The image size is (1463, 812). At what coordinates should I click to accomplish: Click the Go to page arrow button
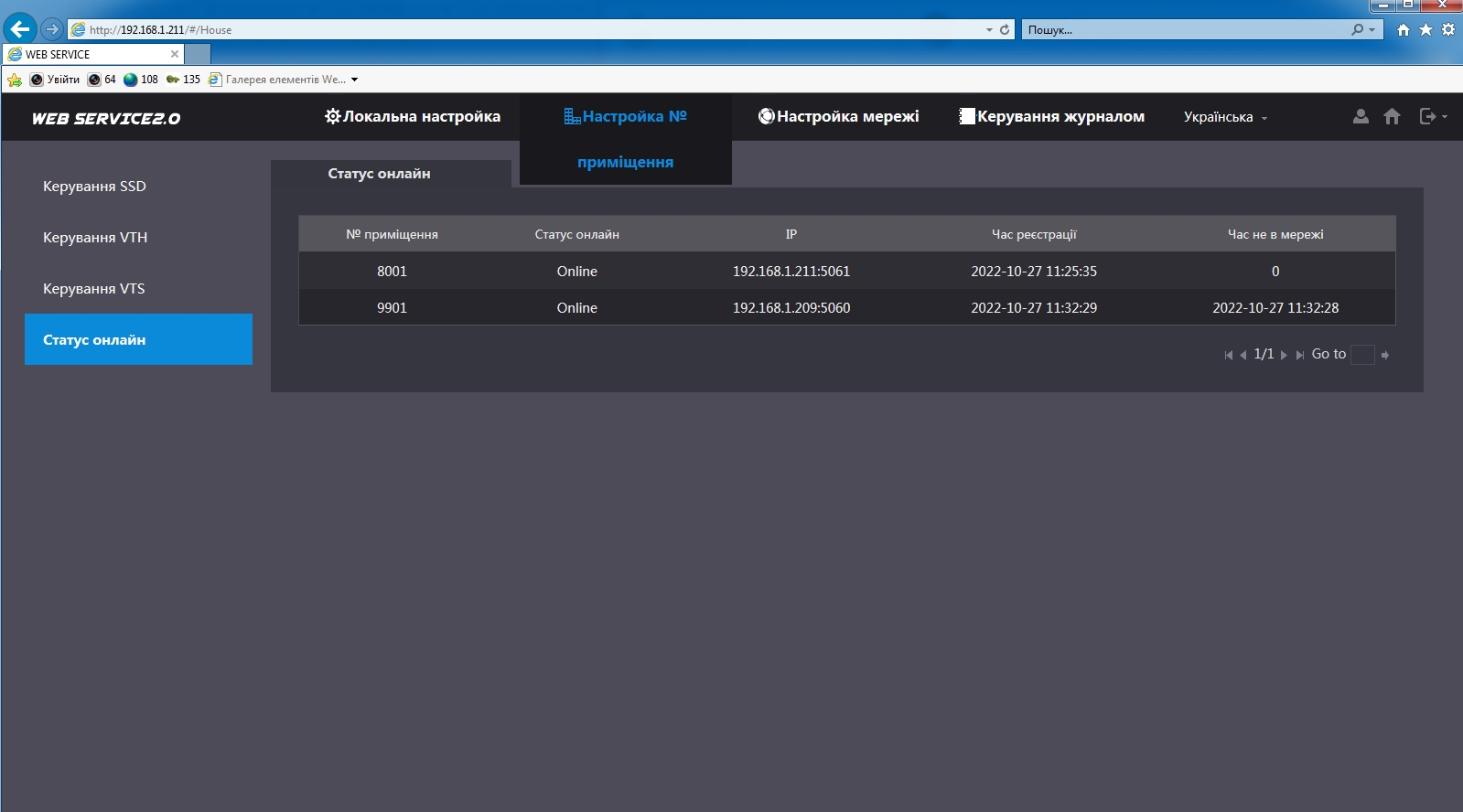pyautogui.click(x=1385, y=355)
